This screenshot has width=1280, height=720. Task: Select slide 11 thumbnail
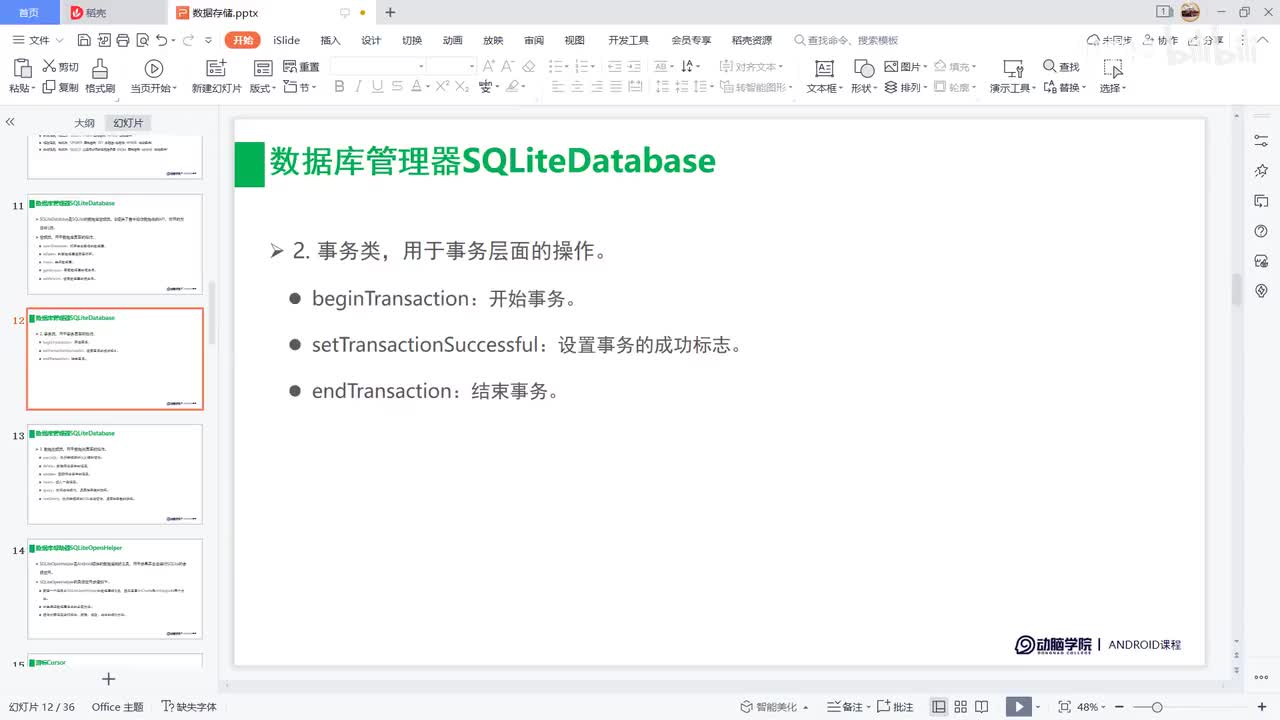[115, 244]
